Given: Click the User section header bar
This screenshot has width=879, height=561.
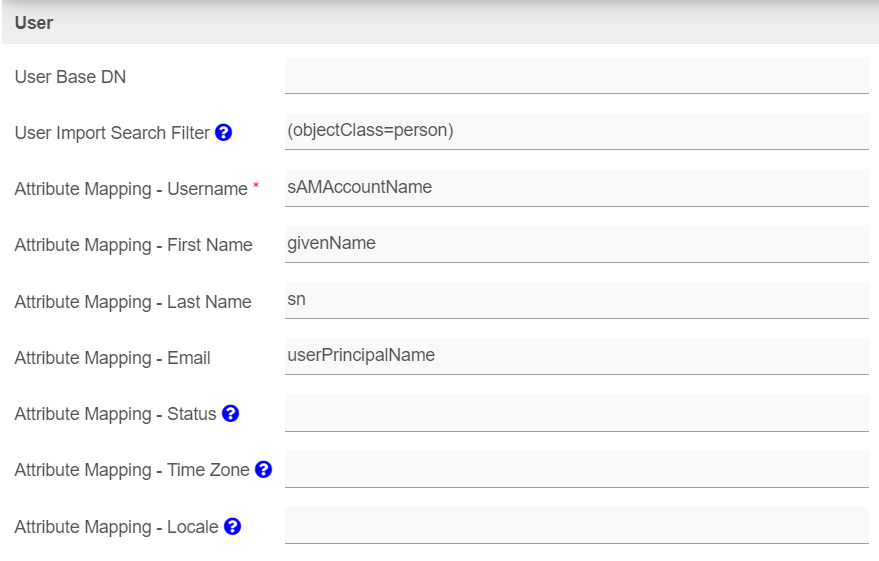Looking at the screenshot, I should (440, 22).
